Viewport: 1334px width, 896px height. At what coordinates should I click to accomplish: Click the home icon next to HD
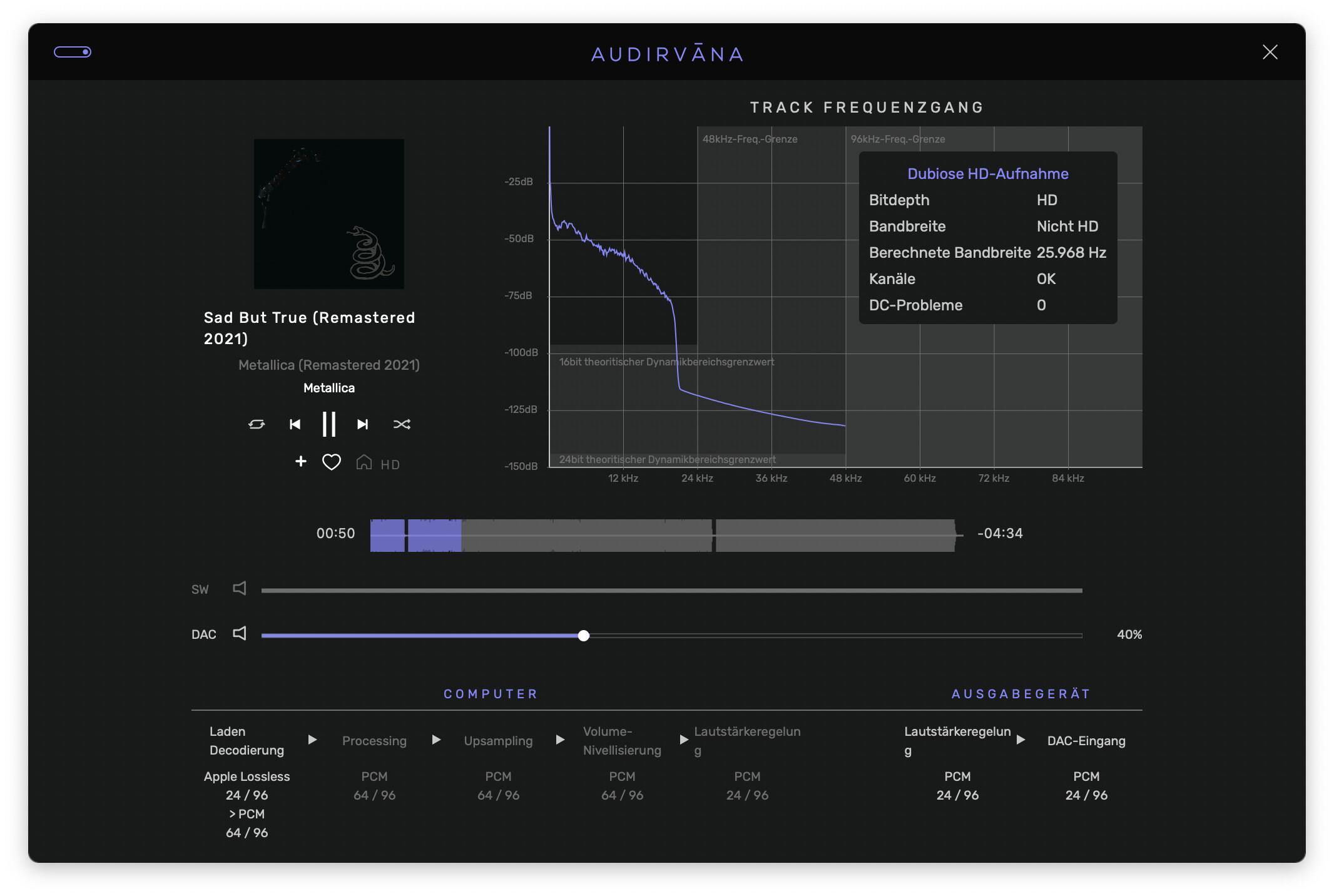click(x=364, y=462)
